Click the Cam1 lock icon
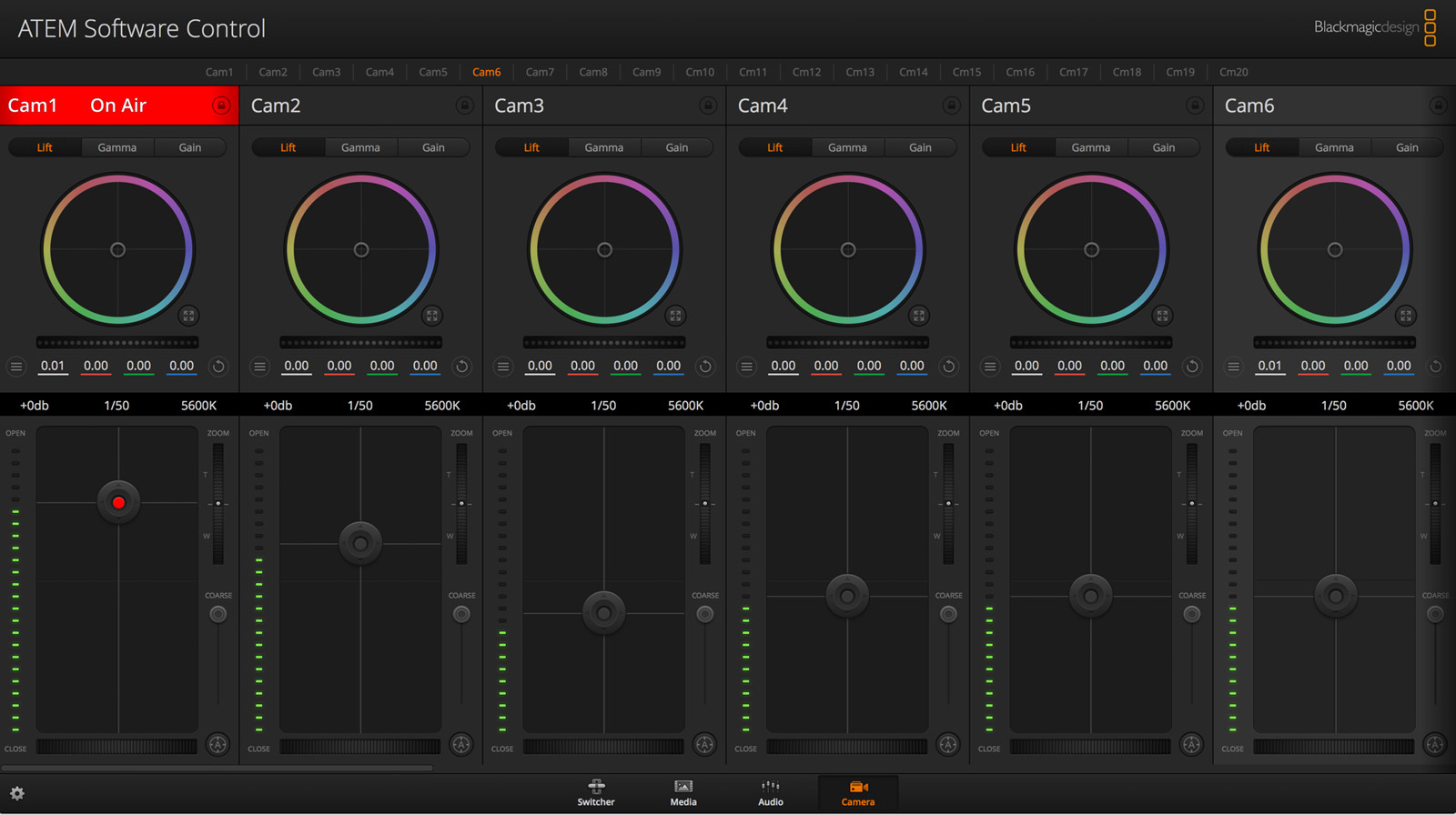The image size is (1456, 815). pos(221,106)
